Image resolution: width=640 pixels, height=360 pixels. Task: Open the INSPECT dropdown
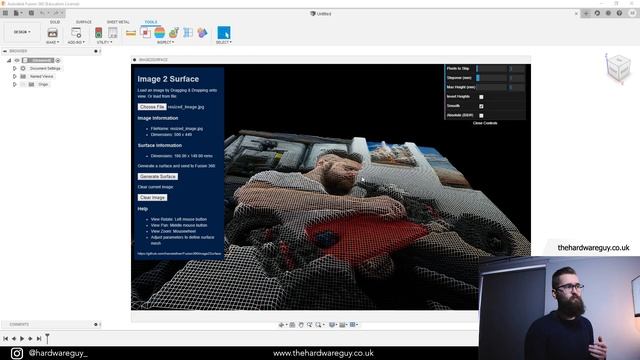point(165,42)
